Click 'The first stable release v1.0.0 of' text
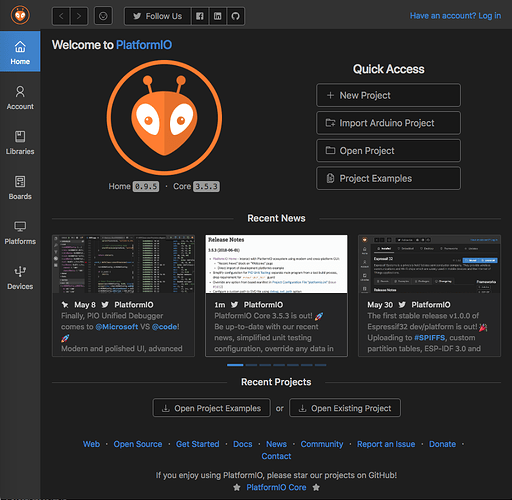This screenshot has height=500, width=512. click(x=423, y=316)
